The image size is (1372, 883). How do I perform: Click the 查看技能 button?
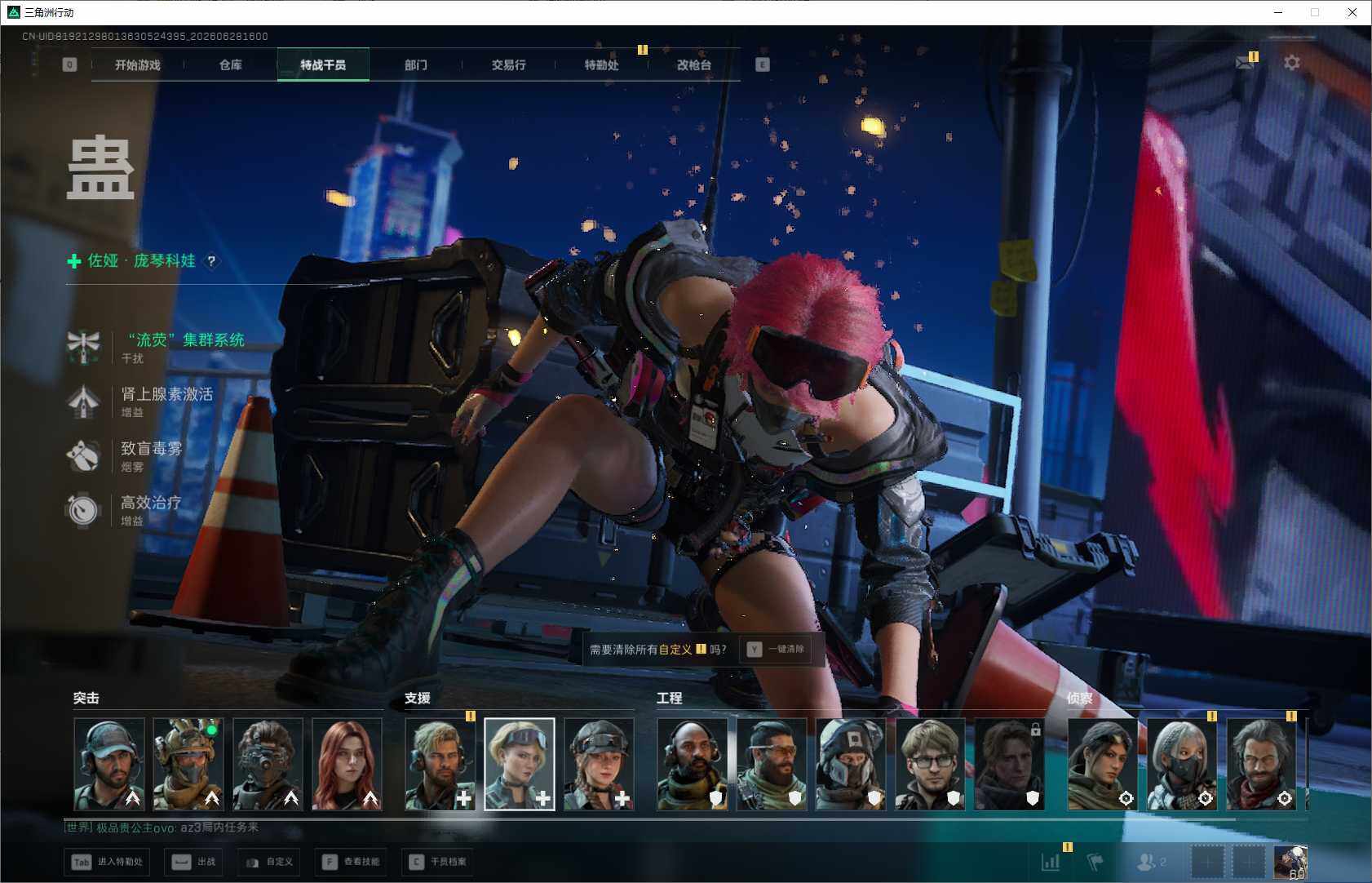pyautogui.click(x=351, y=862)
